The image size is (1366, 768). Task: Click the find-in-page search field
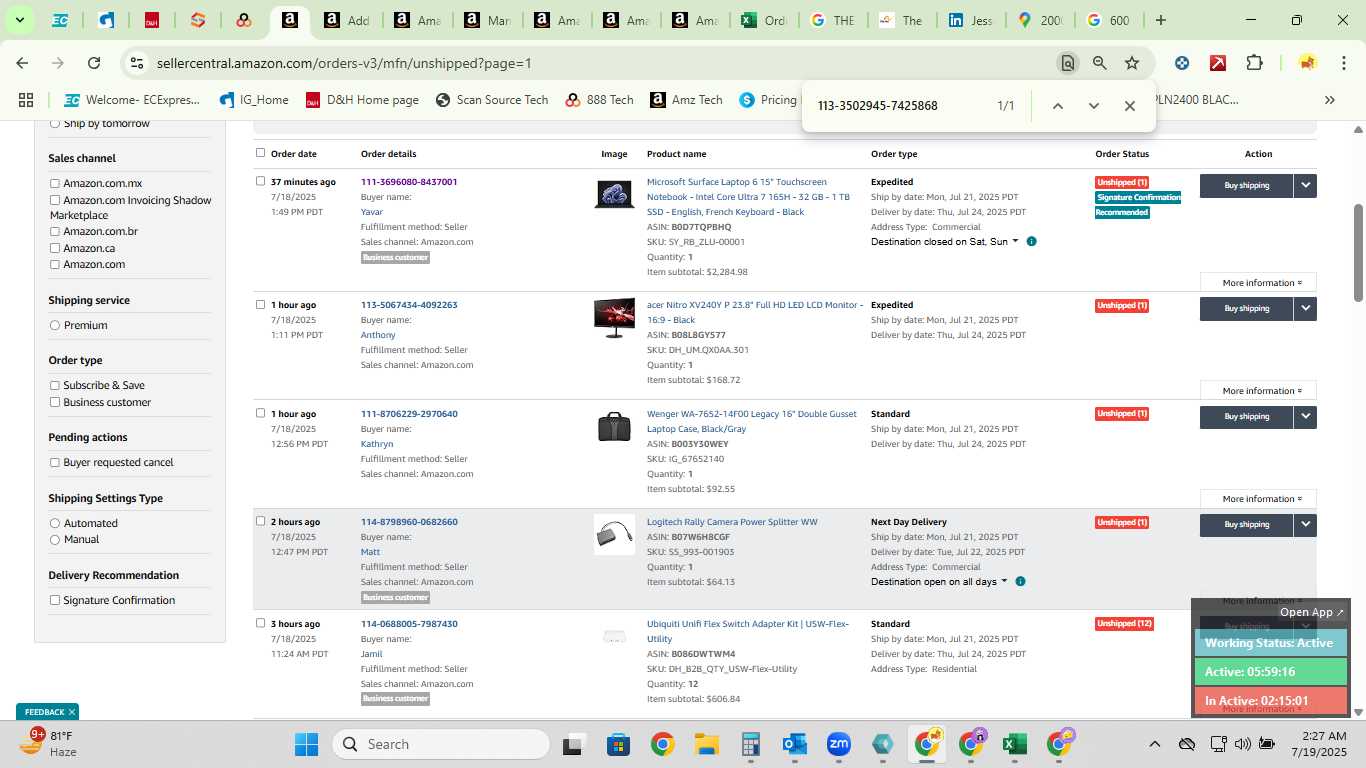click(900, 106)
